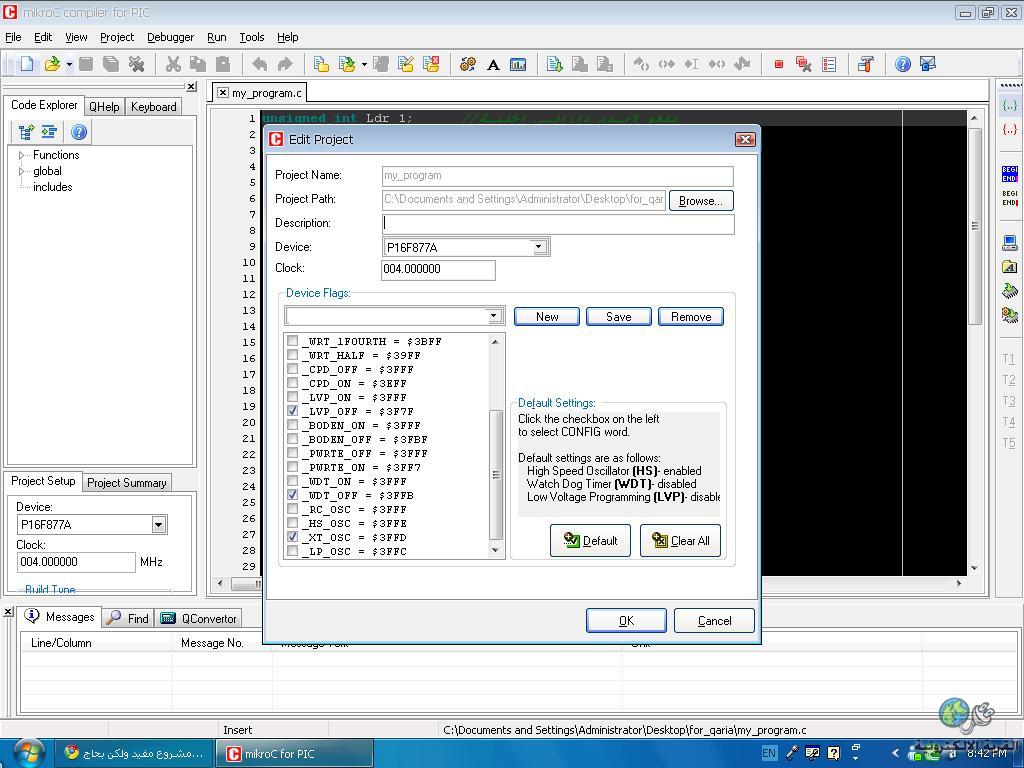Open the Tools menu
1024x768 pixels.
tap(251, 37)
